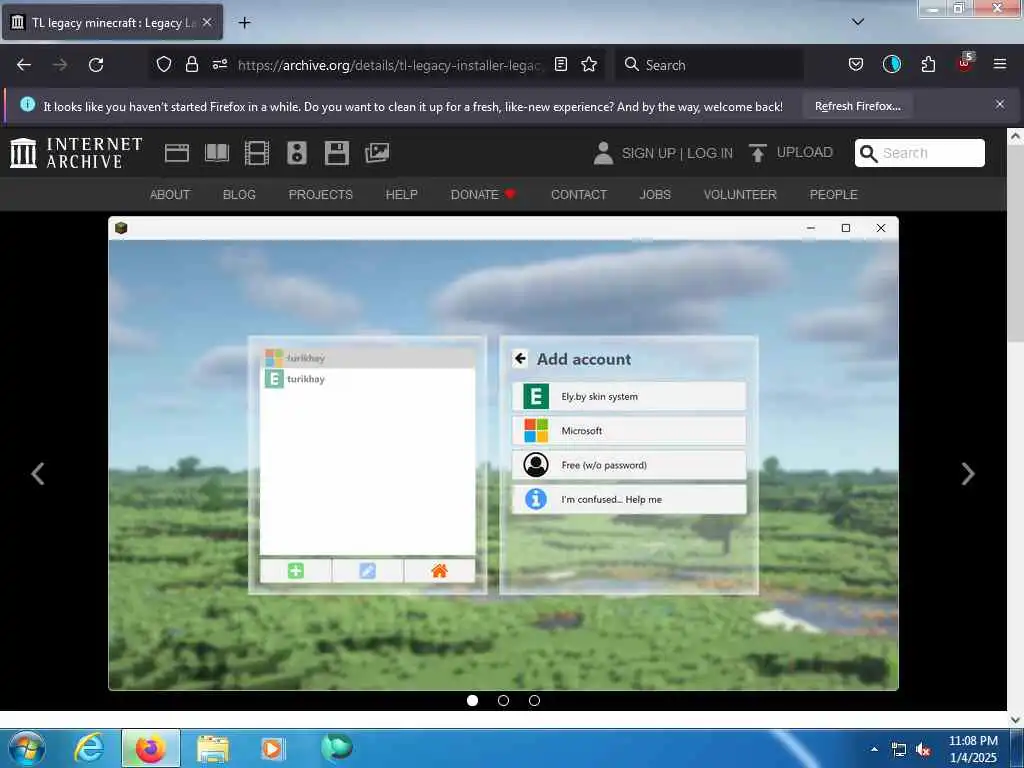The image size is (1024, 768).
Task: Open the VOLUNTEER menu item
Action: tap(740, 195)
